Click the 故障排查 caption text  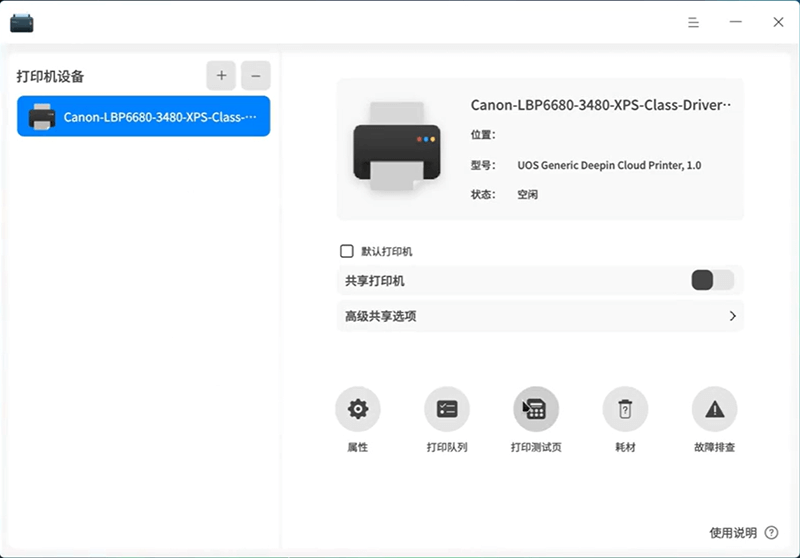coord(714,447)
